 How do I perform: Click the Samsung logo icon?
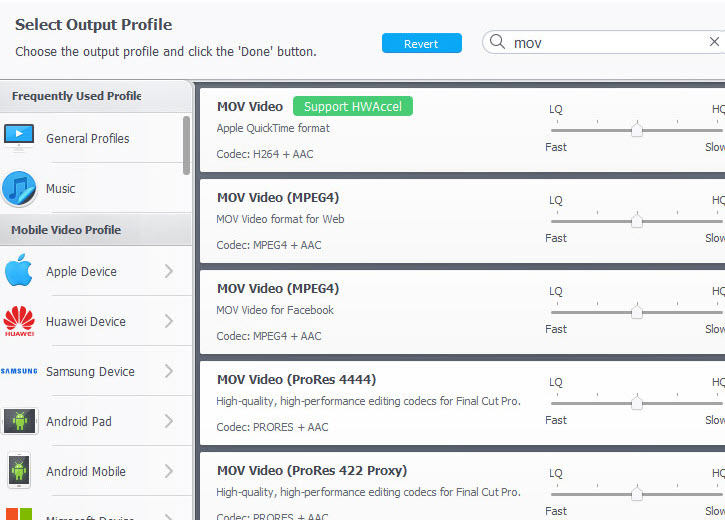[x=19, y=371]
